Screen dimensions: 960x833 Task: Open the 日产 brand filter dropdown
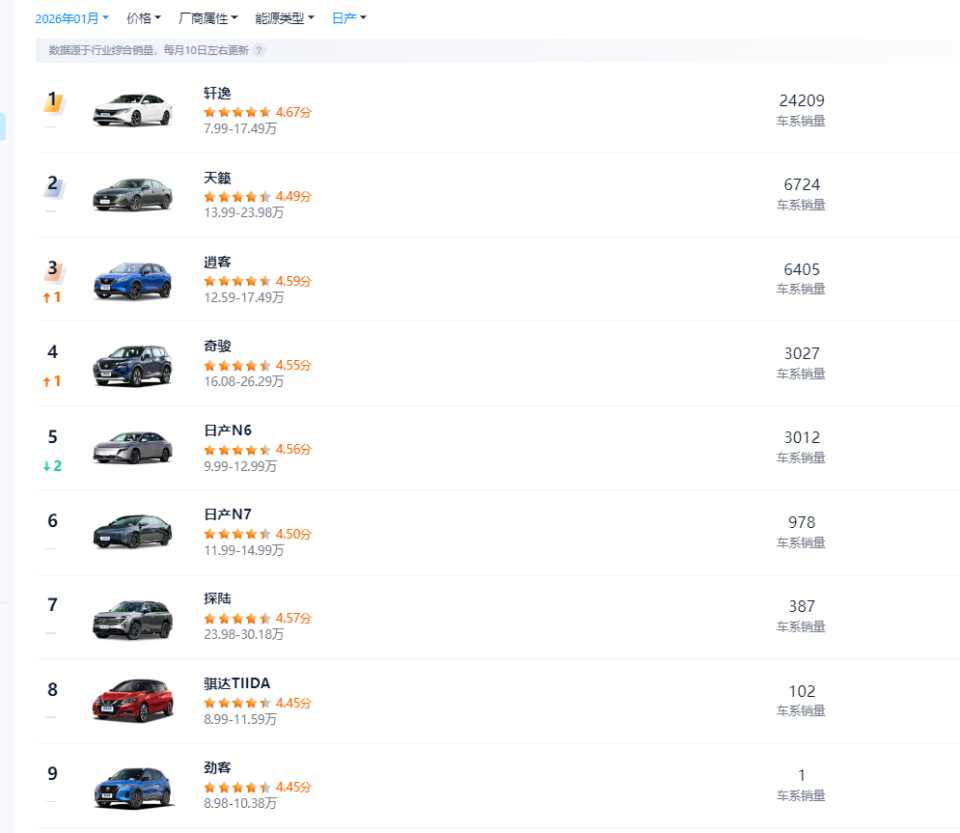(x=347, y=17)
